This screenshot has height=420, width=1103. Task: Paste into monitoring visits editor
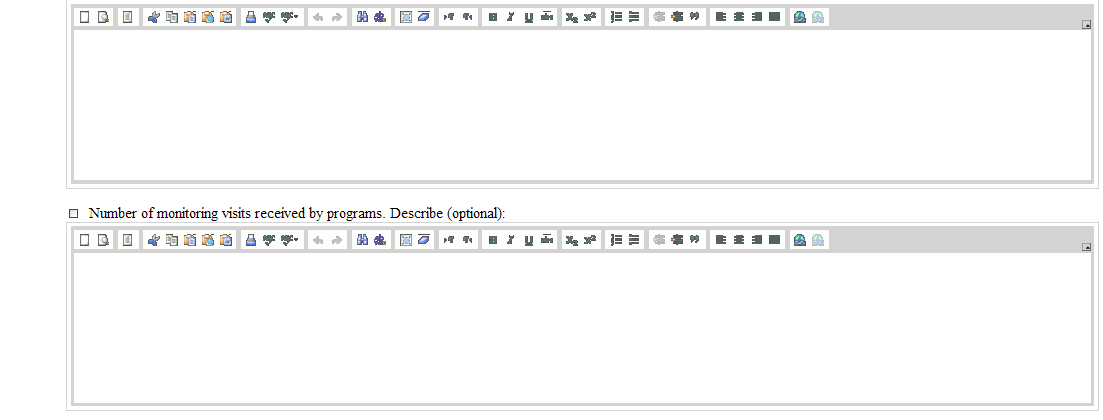190,240
